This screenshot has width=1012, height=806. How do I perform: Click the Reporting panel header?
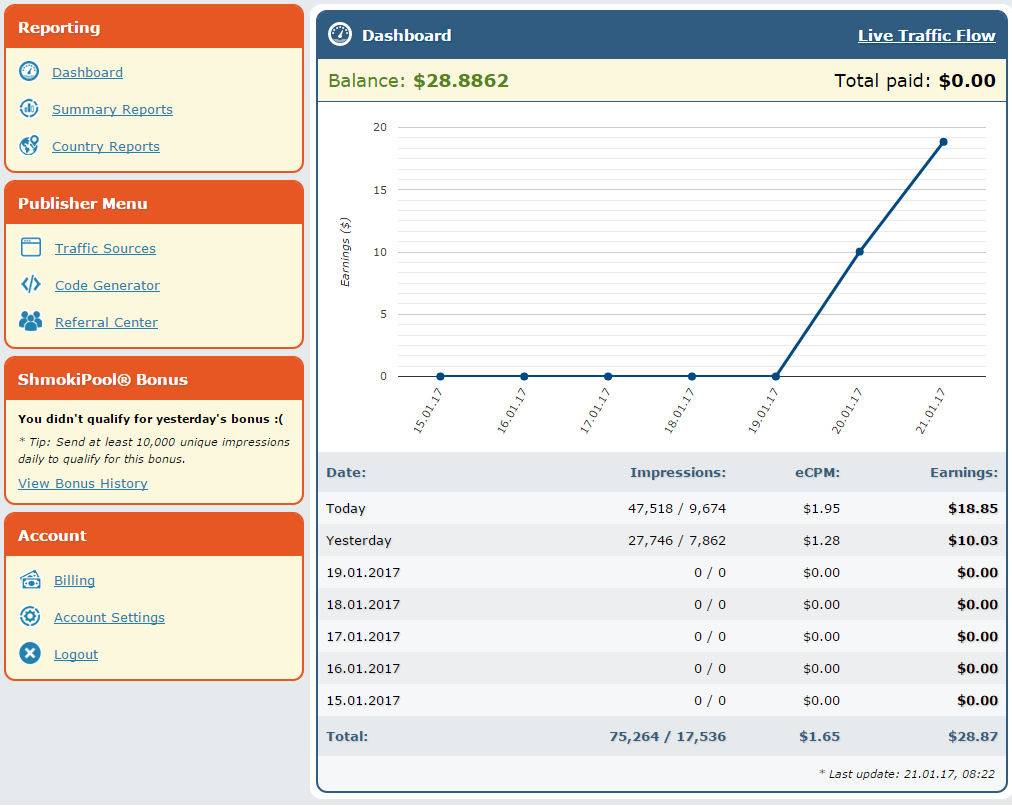[154, 27]
